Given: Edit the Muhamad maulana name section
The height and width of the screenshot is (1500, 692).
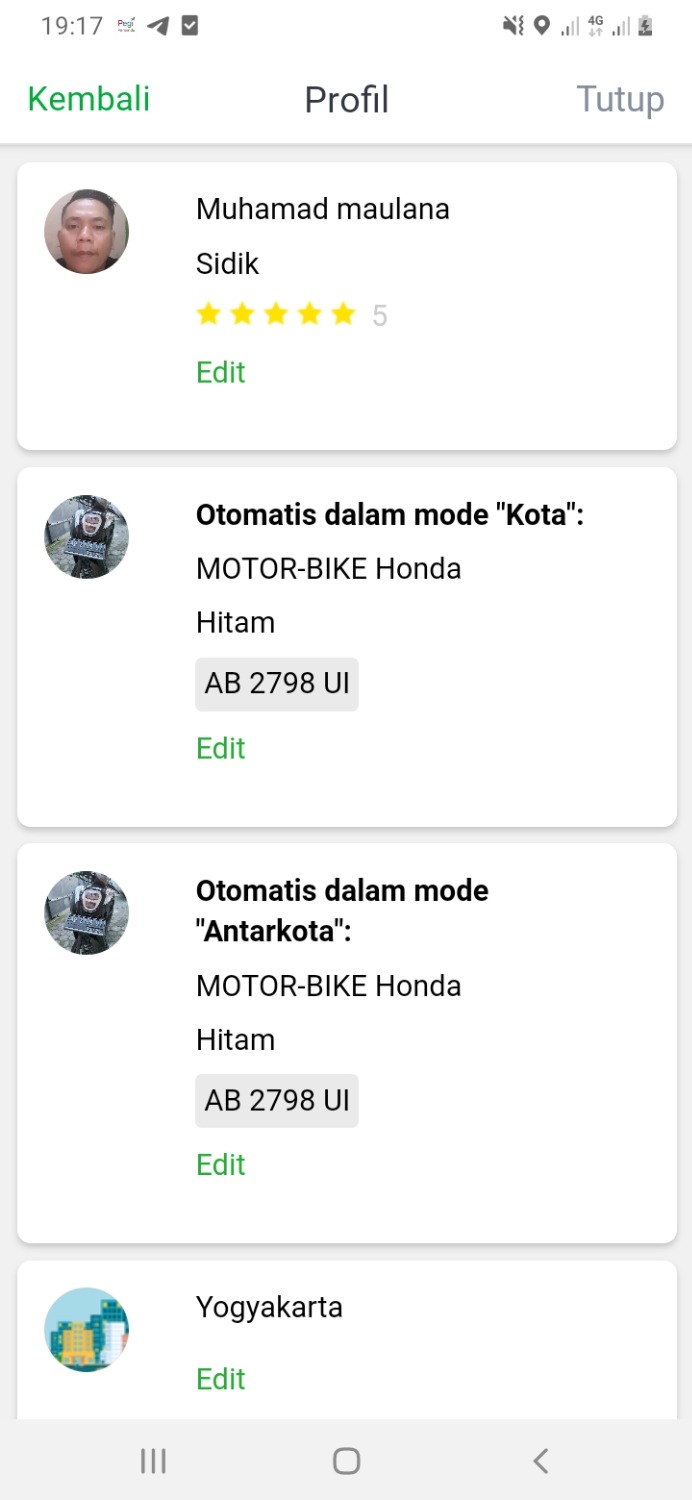Looking at the screenshot, I should coord(221,372).
